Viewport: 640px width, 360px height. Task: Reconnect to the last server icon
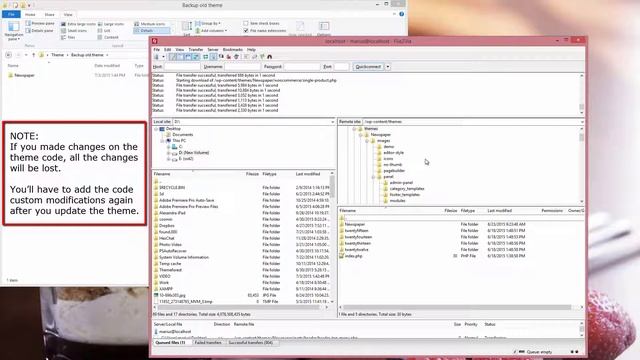tap(236, 57)
